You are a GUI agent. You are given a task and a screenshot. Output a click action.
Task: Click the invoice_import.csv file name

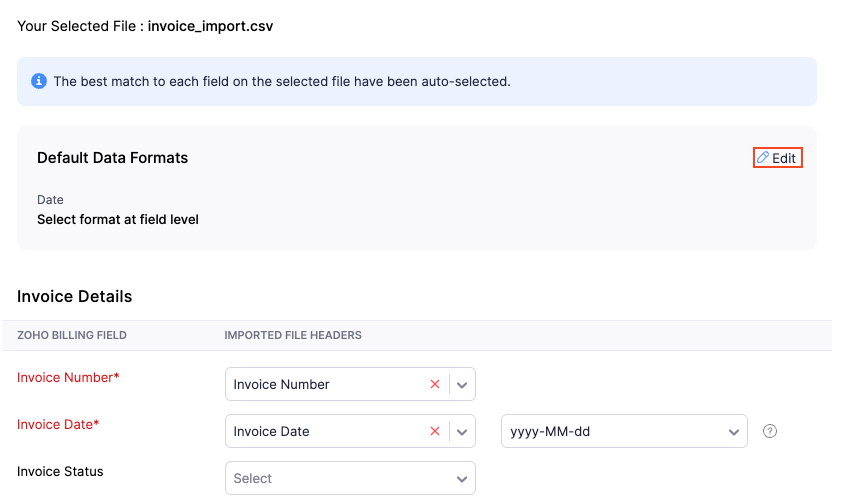(x=210, y=26)
